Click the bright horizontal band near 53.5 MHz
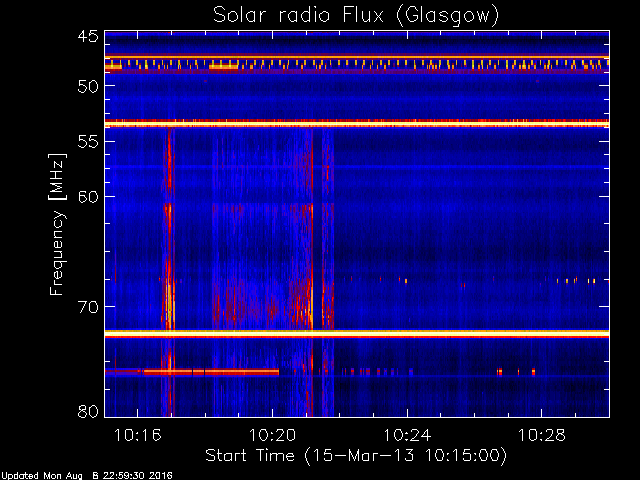This screenshot has width=640, height=480. pyautogui.click(x=357, y=123)
